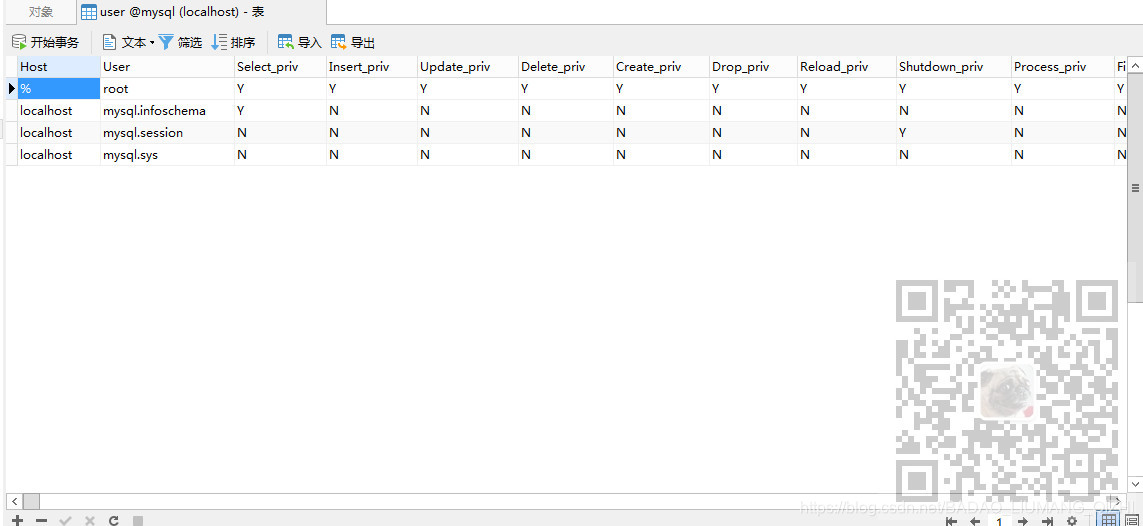Select Shutdown_priv 'Y' cell in mysql.session row
The width and height of the screenshot is (1143, 526).
click(x=953, y=133)
